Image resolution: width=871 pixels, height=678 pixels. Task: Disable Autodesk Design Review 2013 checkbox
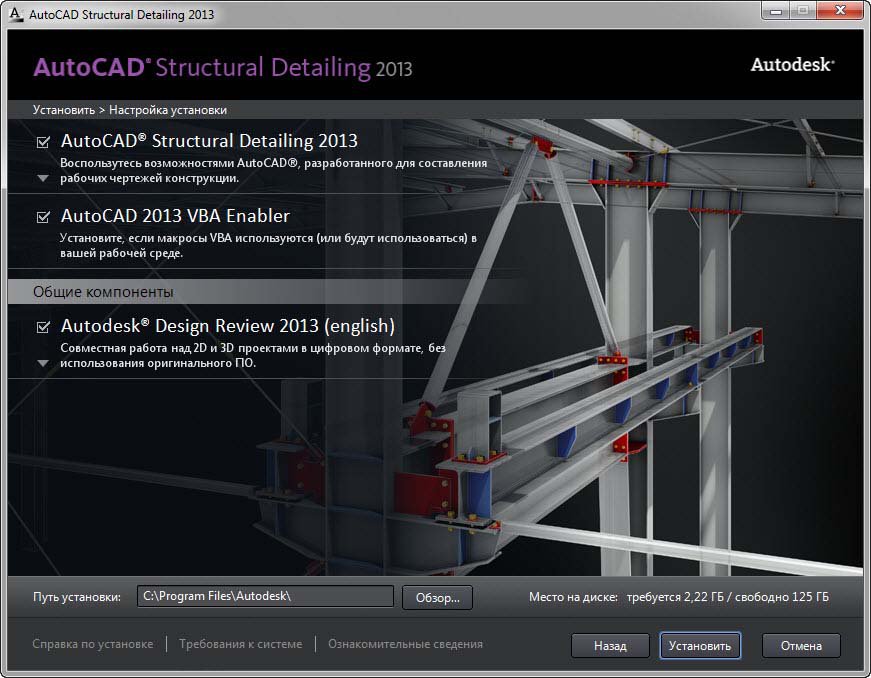click(43, 327)
